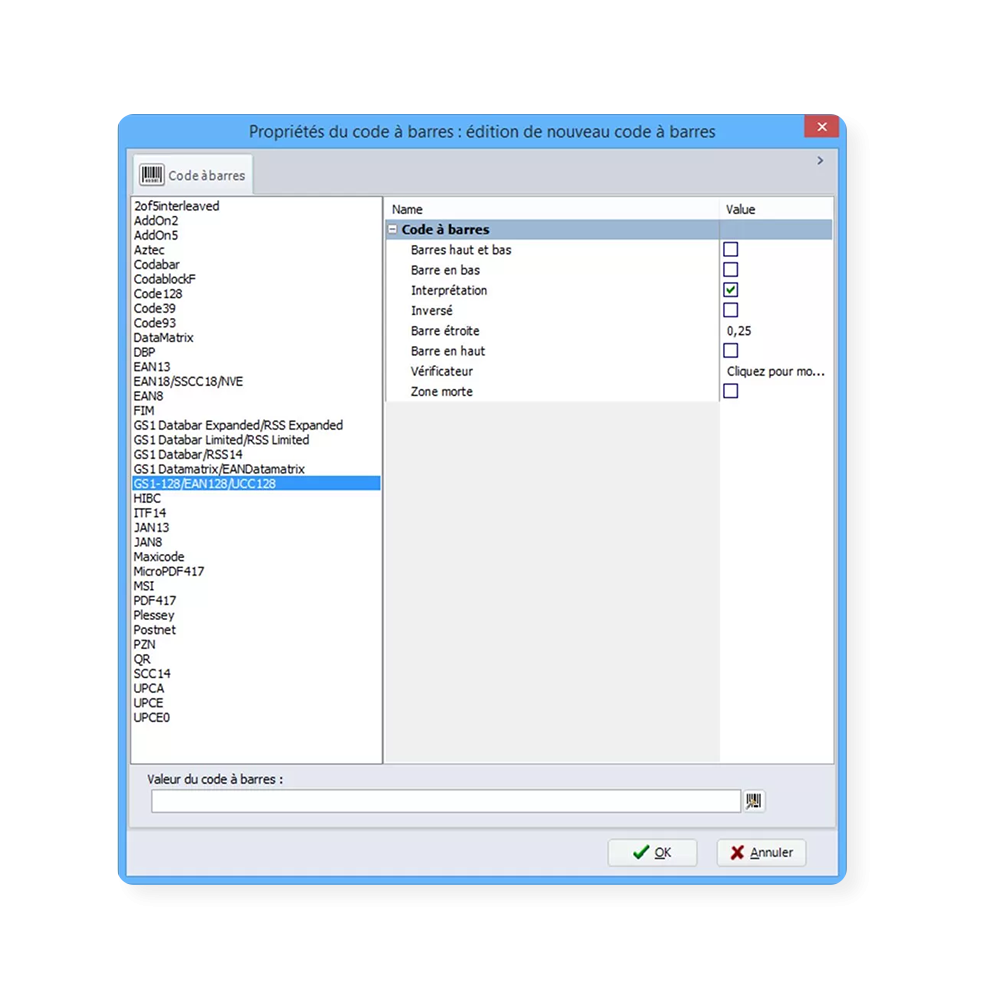The width and height of the screenshot is (1000, 1000).
Task: Enable the Inversé checkbox
Action: tap(731, 310)
